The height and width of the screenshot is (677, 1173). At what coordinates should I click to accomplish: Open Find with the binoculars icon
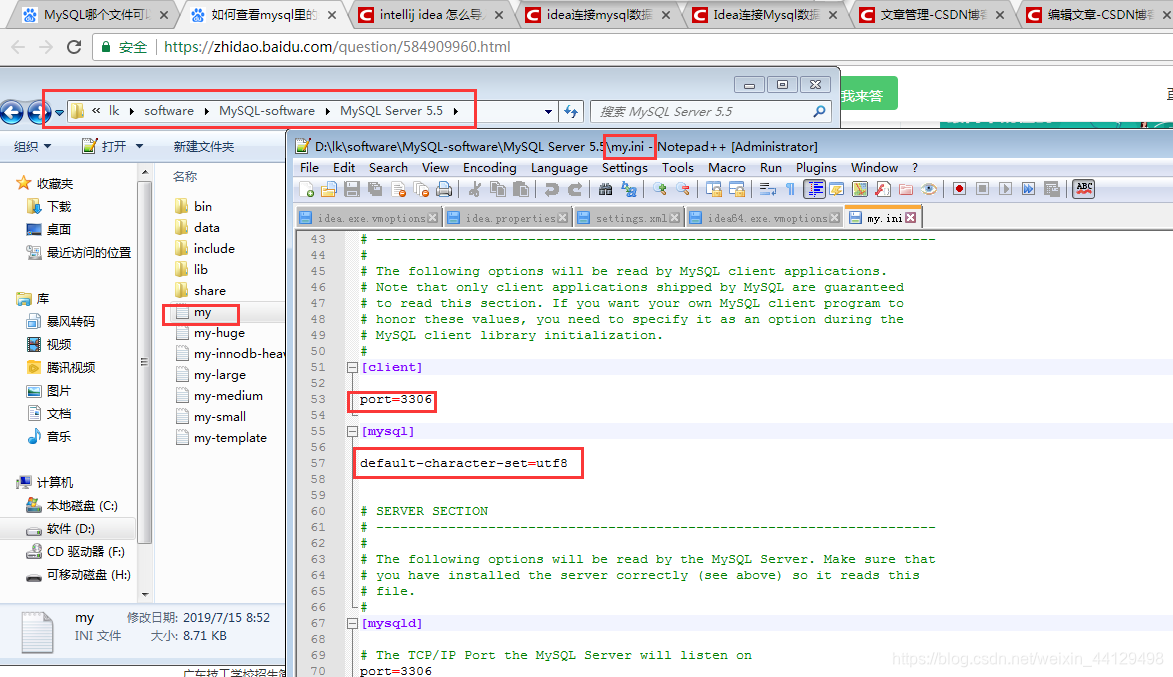coord(605,189)
